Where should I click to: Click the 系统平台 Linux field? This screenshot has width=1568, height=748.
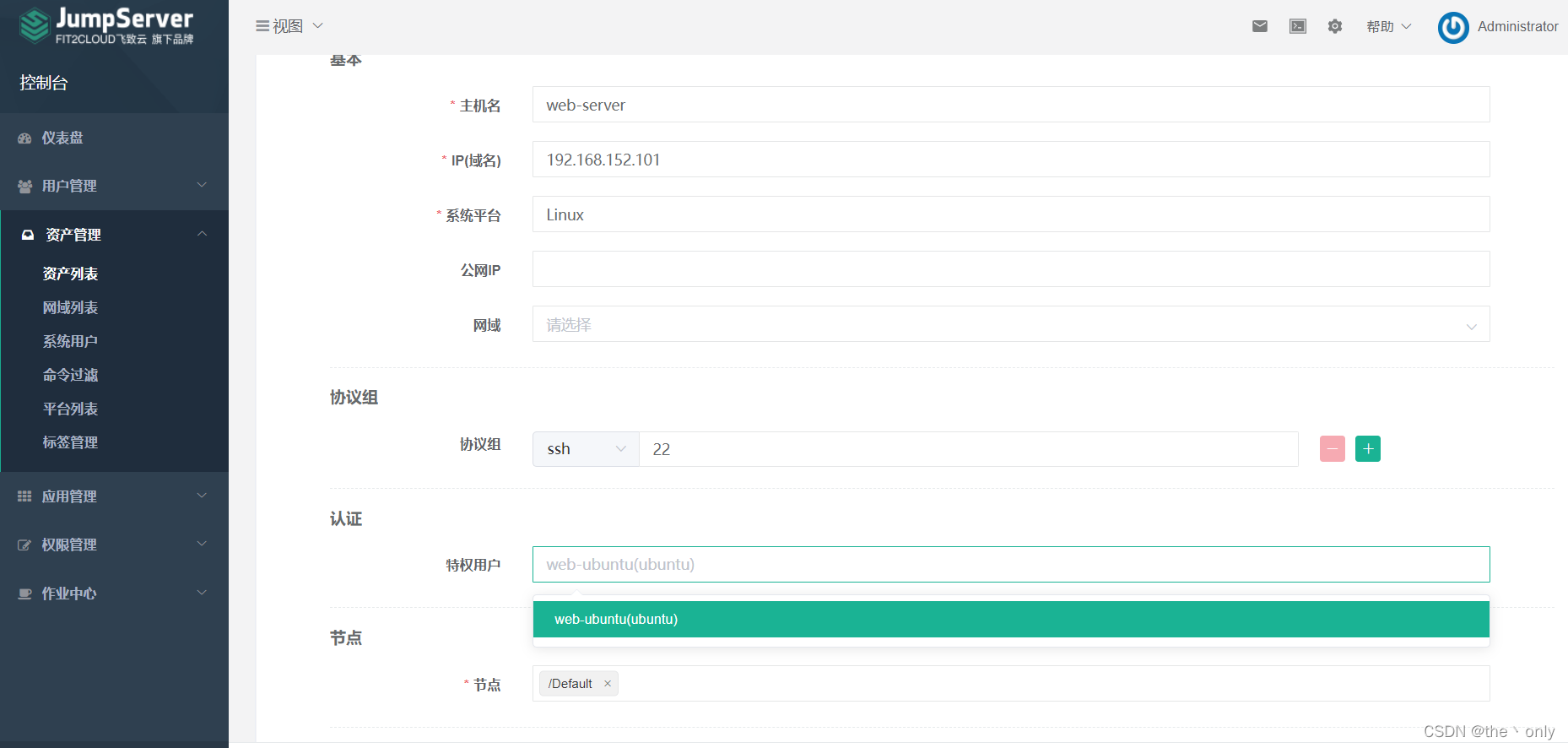click(x=1011, y=214)
